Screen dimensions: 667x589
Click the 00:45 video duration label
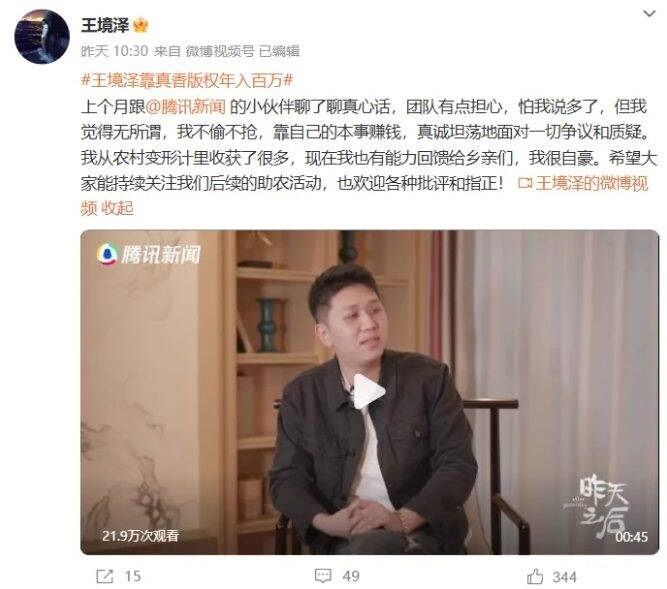(631, 537)
